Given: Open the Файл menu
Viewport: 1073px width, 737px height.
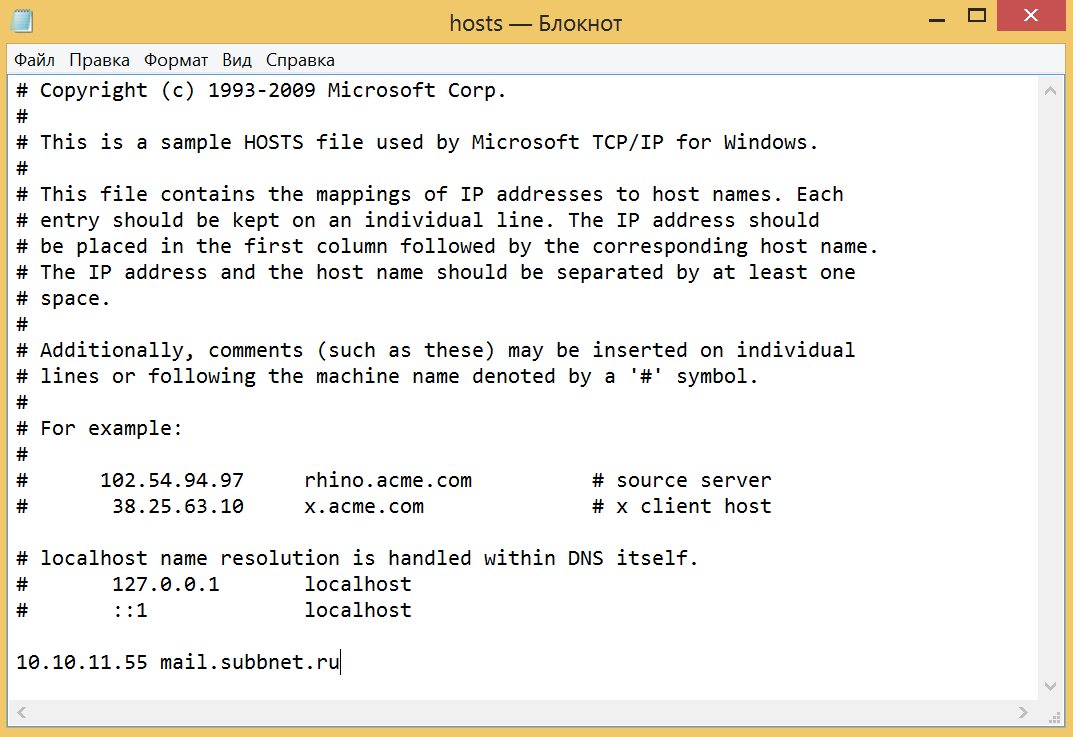Looking at the screenshot, I should 34,60.
